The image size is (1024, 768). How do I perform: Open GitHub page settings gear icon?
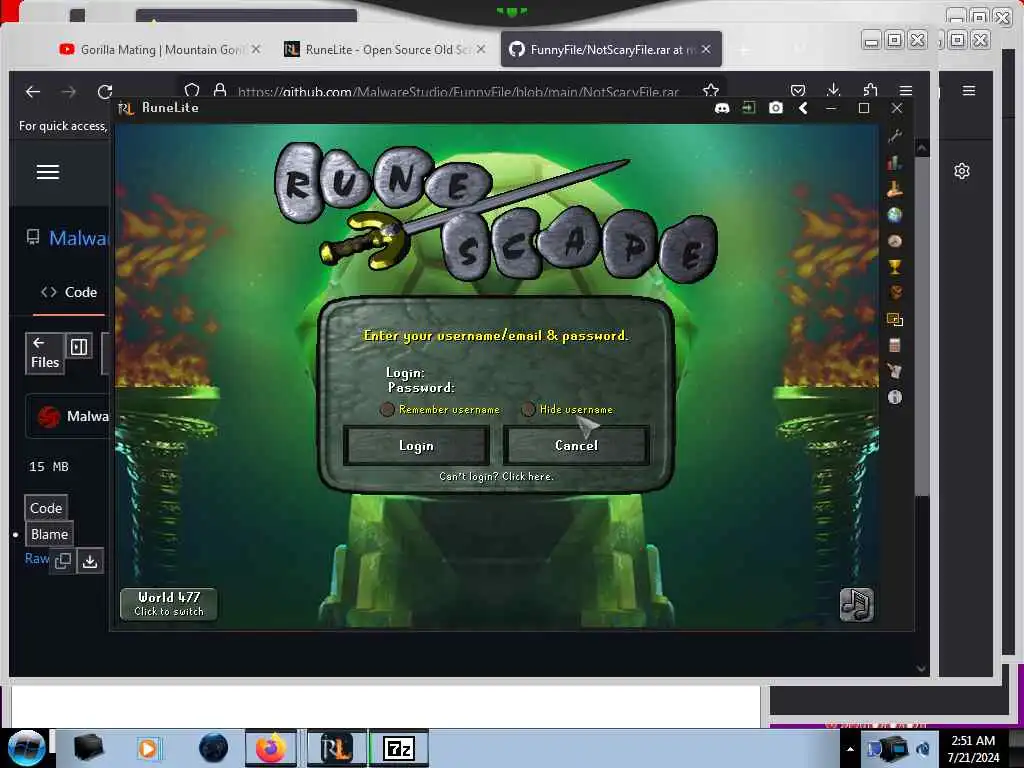click(962, 172)
